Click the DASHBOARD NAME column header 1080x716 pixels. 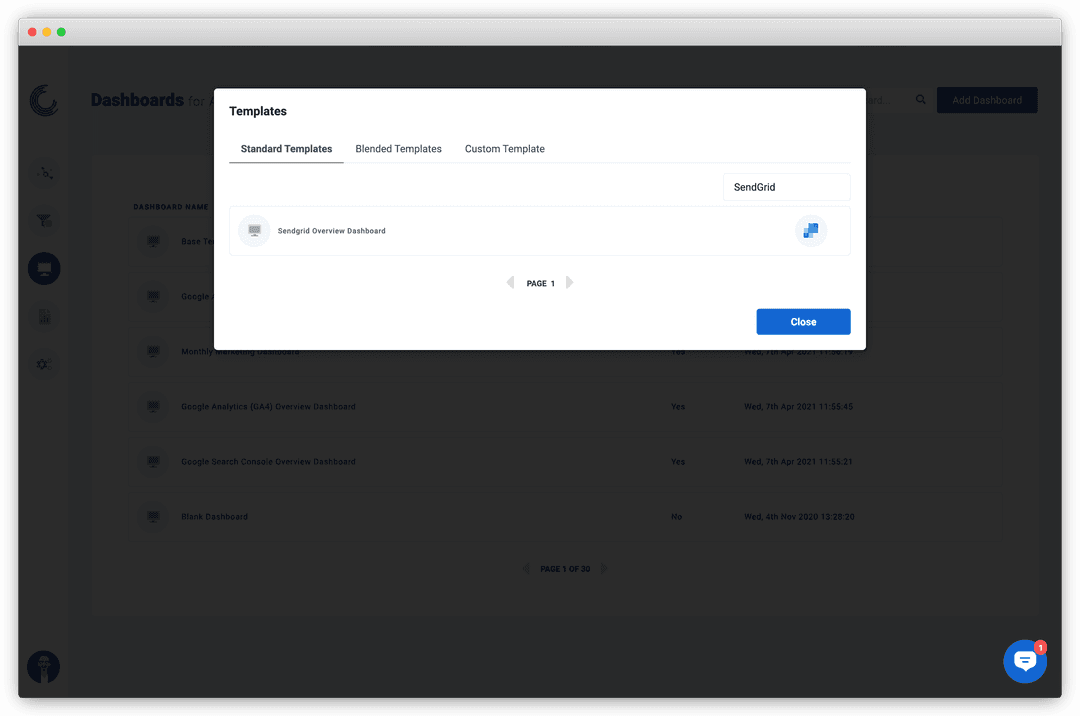[x=171, y=207]
